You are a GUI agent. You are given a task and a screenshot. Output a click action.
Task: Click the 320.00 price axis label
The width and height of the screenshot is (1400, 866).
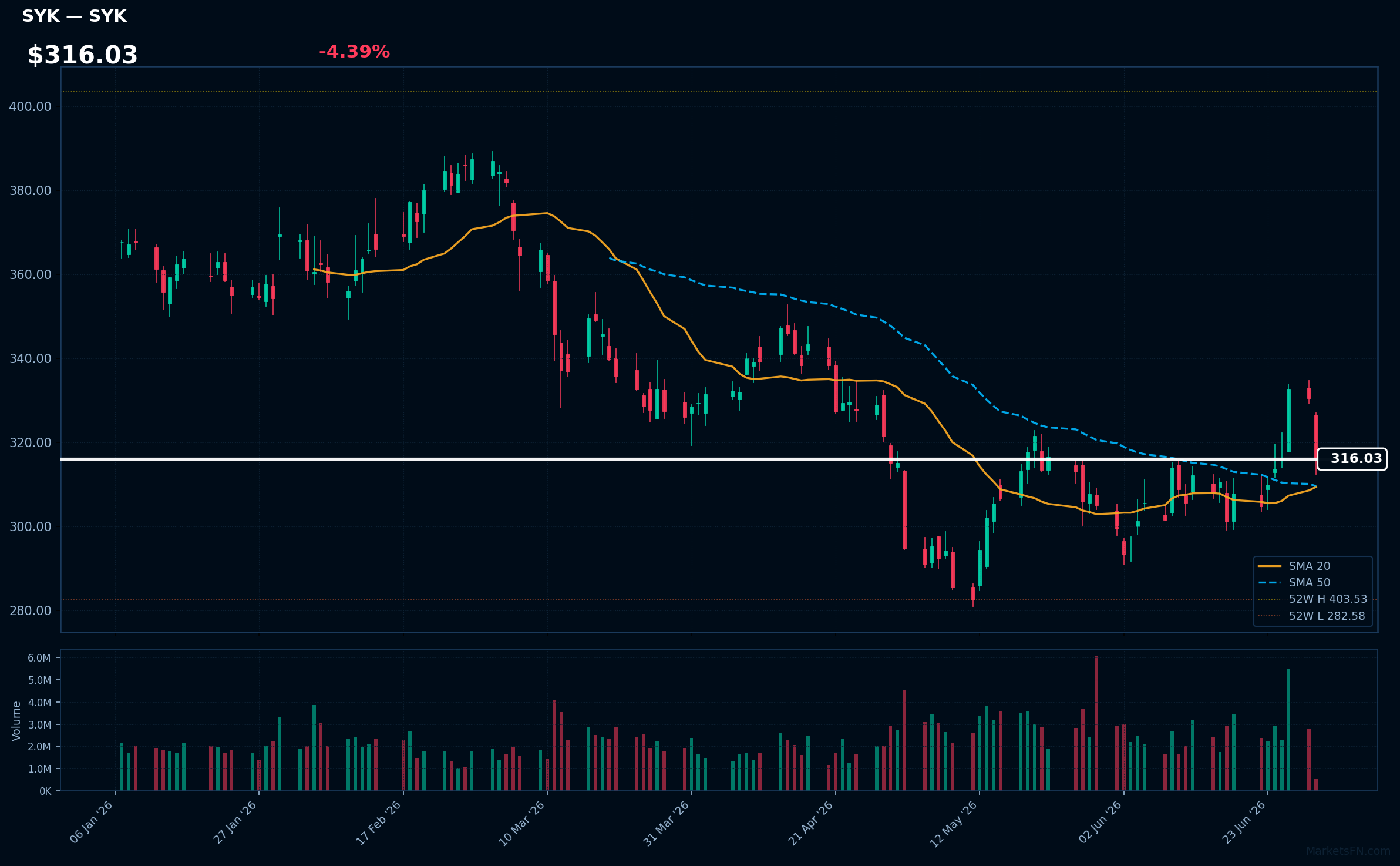31,442
